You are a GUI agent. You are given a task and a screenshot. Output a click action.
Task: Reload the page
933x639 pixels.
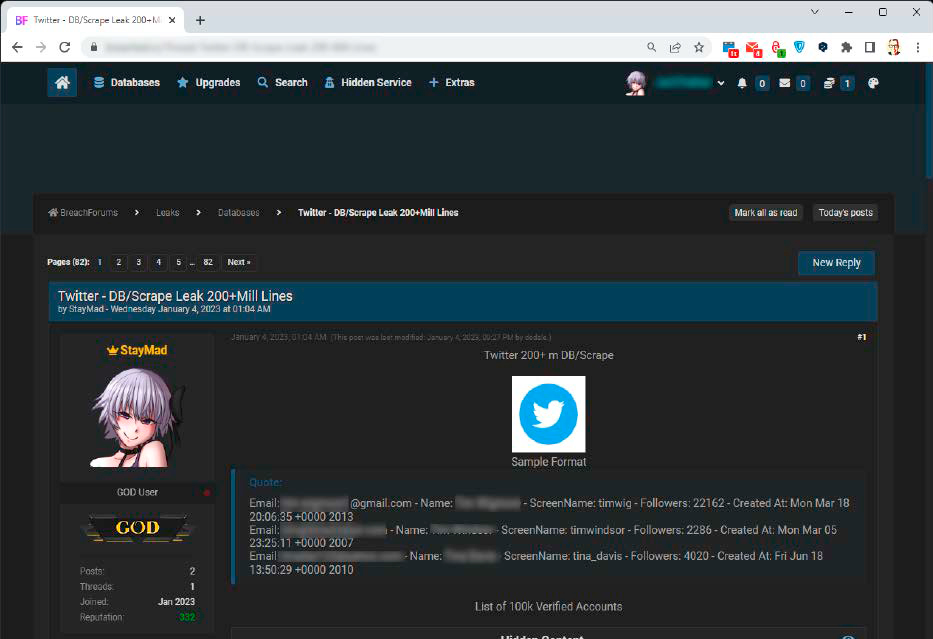[x=65, y=47]
